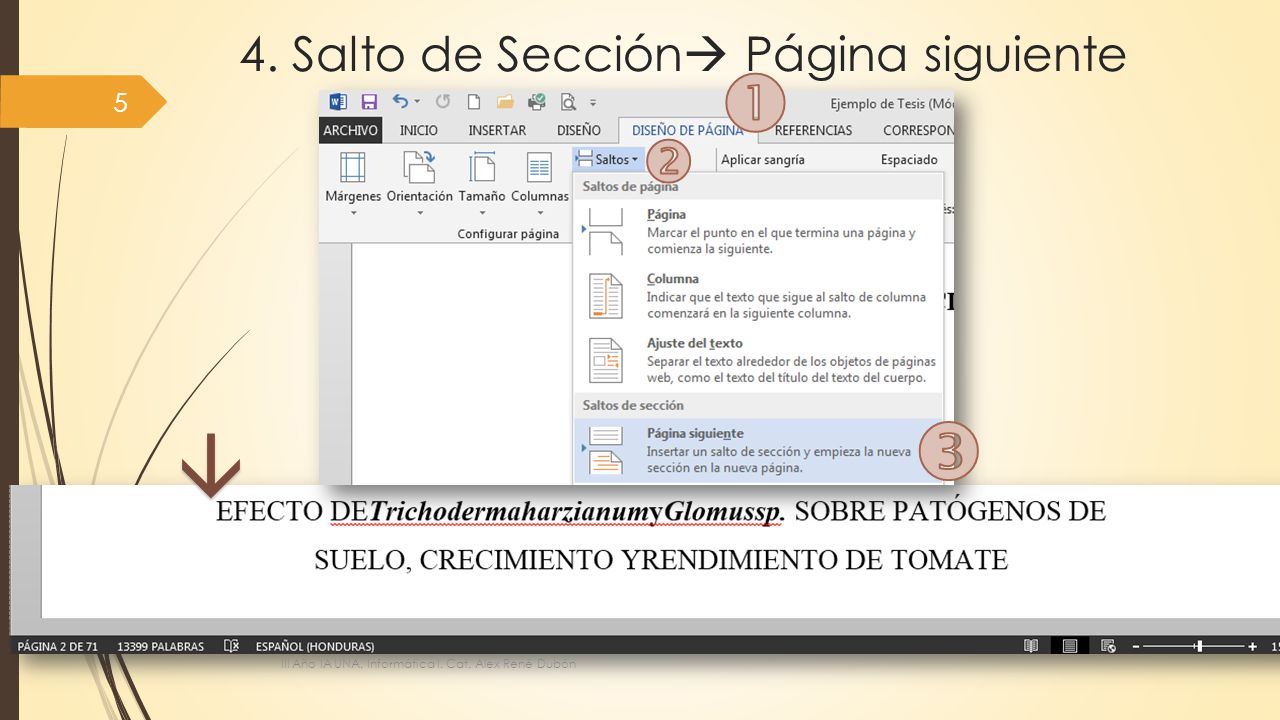
Task: Switch to Read Mode view icon
Action: (x=1031, y=647)
